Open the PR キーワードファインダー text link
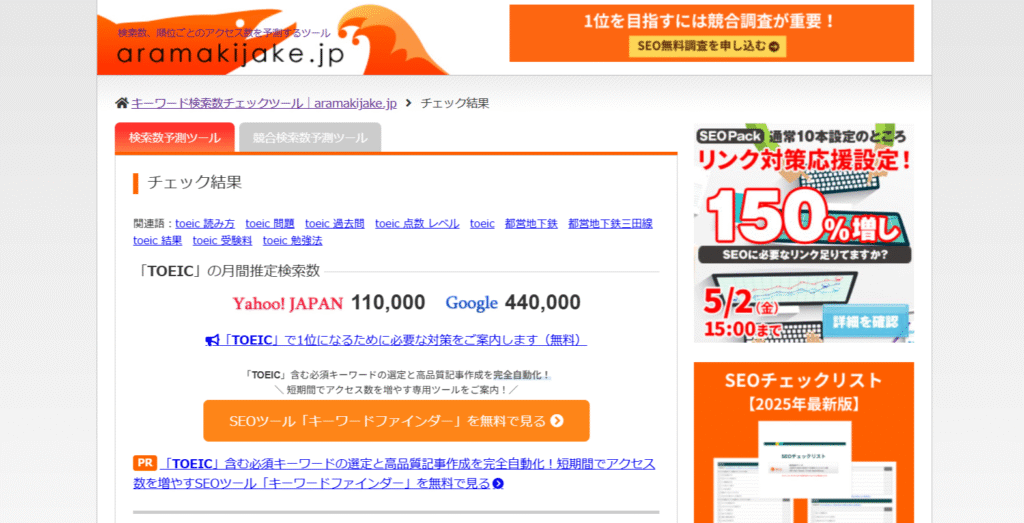The width and height of the screenshot is (1024, 523). pos(394,473)
